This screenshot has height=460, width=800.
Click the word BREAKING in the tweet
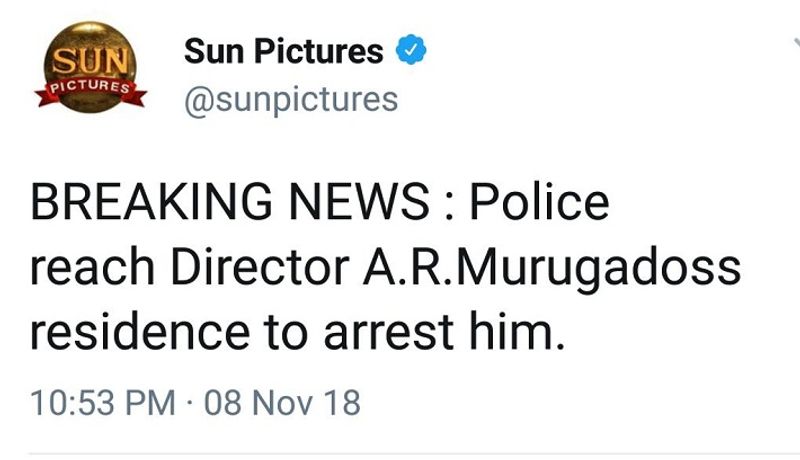pos(150,203)
